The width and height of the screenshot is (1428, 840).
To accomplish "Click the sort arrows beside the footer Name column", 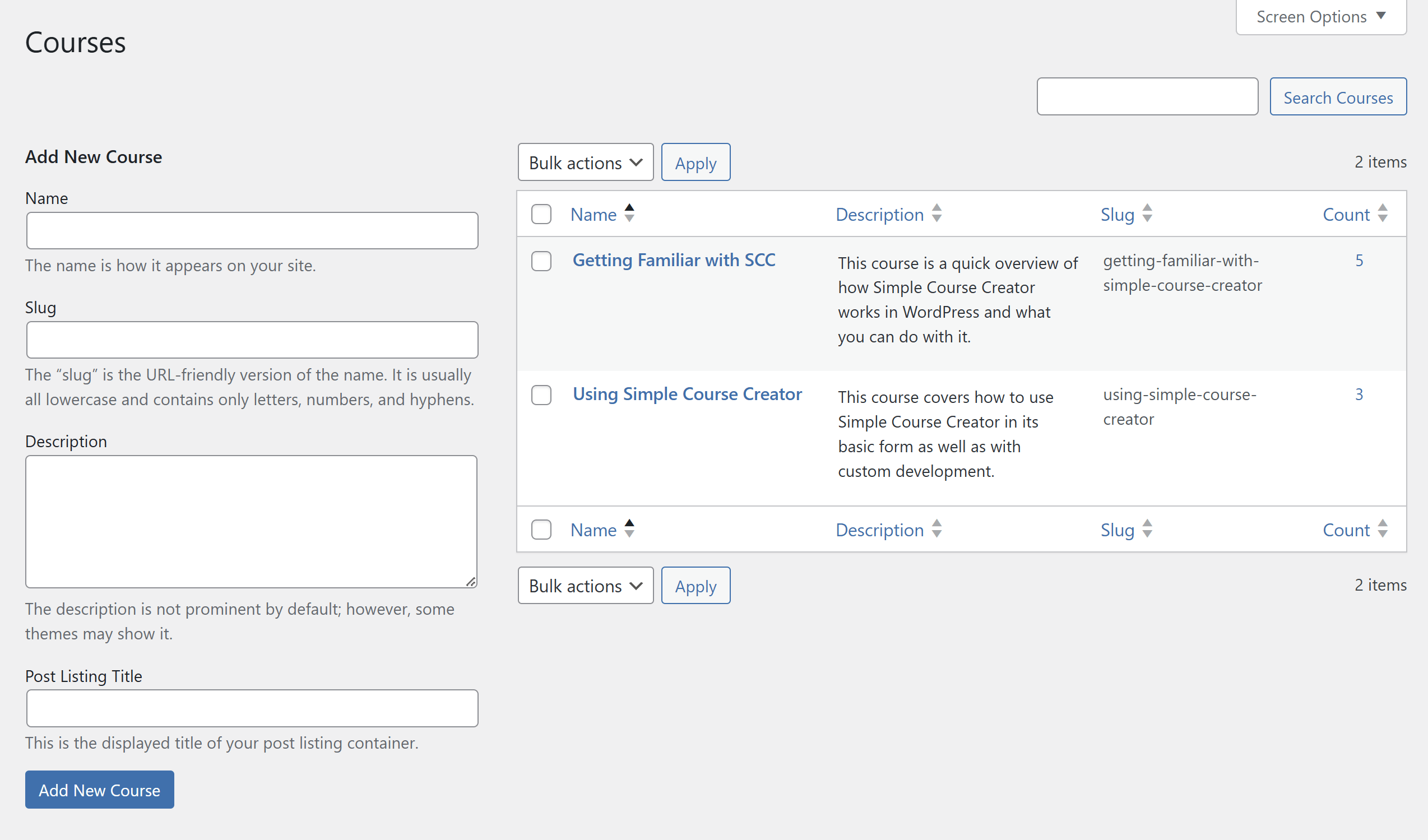I will coord(629,528).
